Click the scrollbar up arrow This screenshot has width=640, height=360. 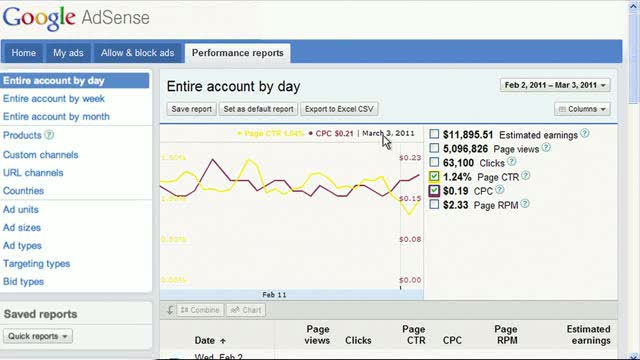click(633, 6)
